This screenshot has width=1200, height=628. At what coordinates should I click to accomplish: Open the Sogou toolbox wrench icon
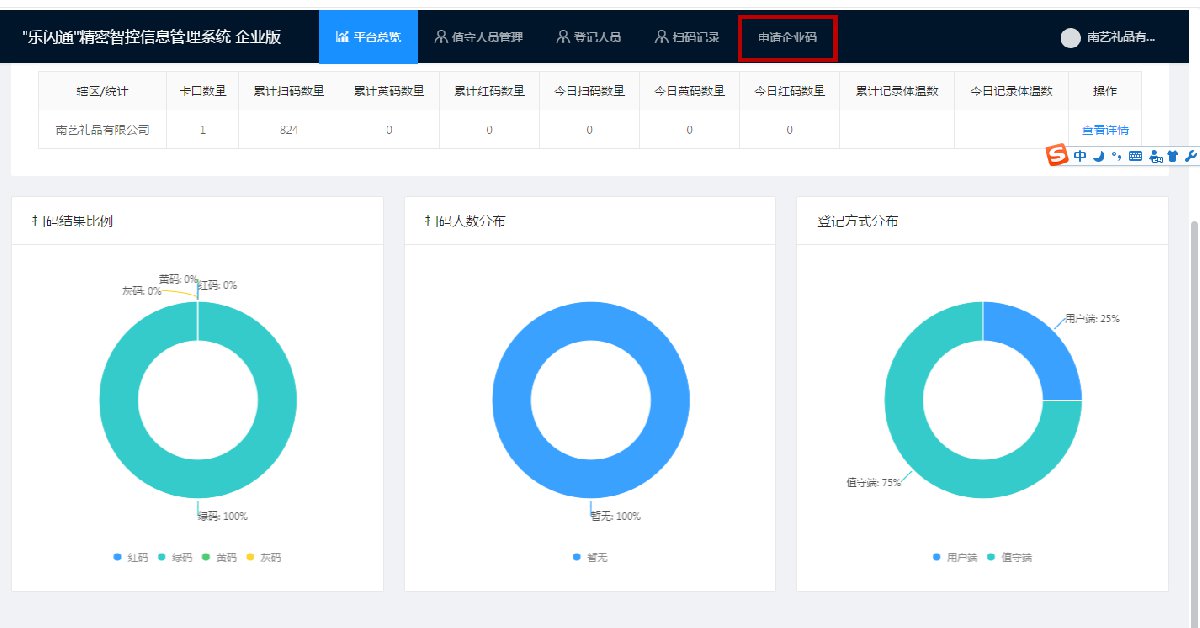click(x=1189, y=157)
